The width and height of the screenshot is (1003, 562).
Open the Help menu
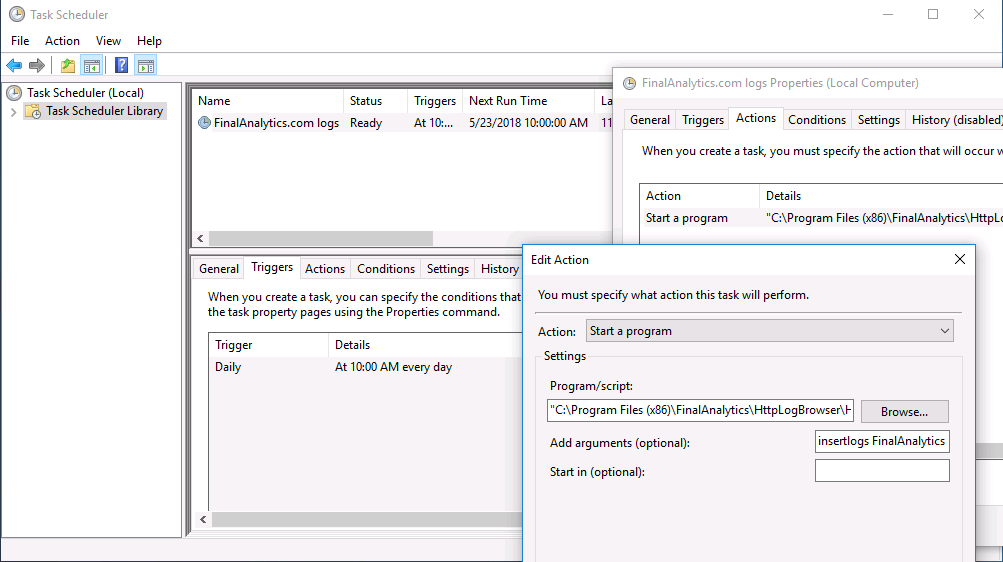[x=149, y=41]
